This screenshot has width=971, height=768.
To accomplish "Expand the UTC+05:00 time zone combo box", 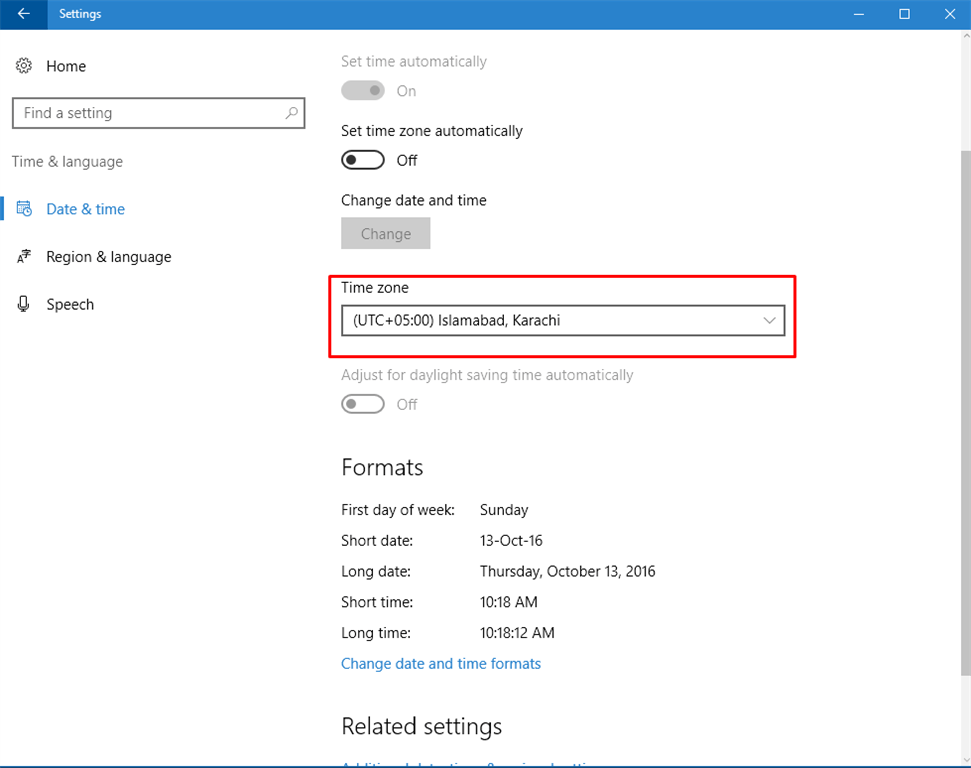I will [x=563, y=320].
